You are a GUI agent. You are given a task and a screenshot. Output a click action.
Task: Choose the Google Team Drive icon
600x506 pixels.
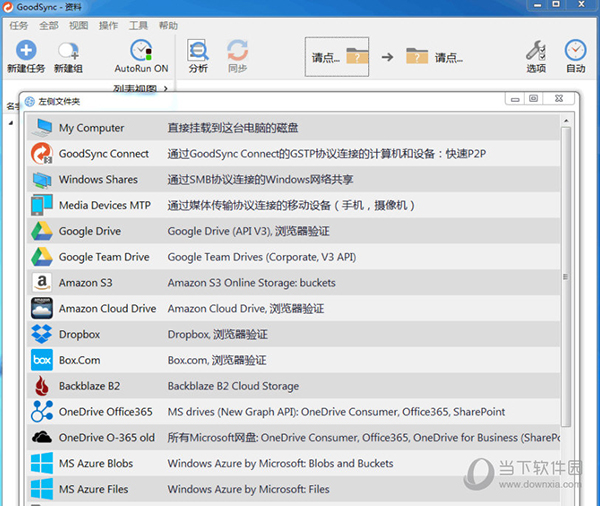click(42, 257)
